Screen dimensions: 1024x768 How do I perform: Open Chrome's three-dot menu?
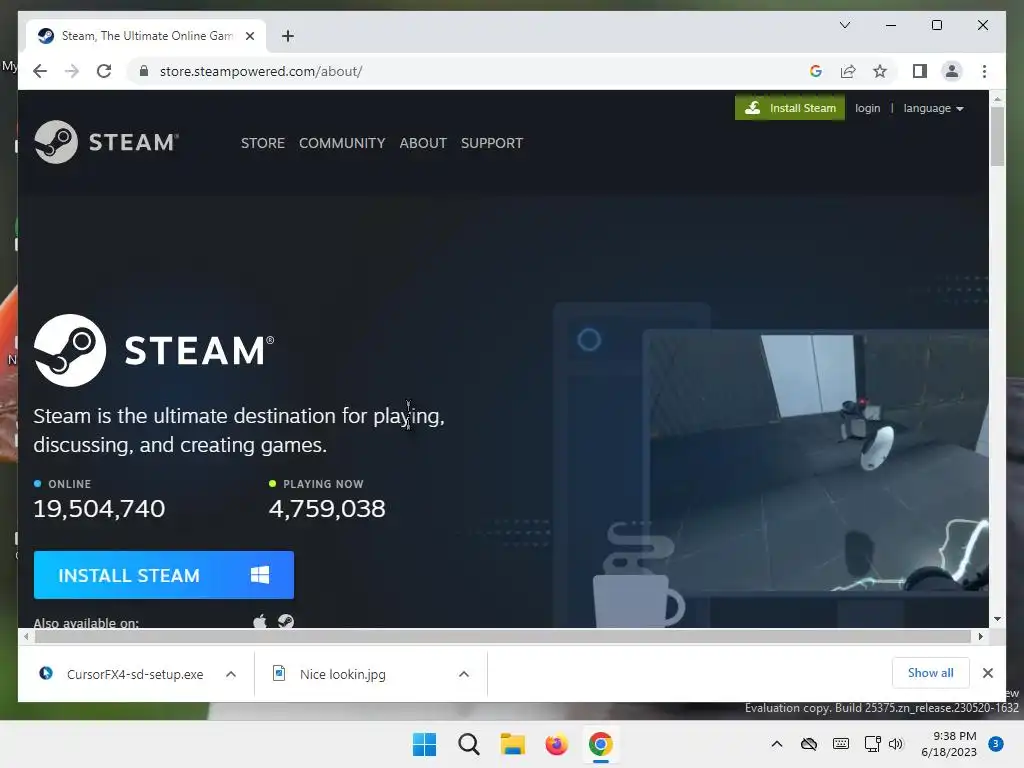(x=984, y=71)
